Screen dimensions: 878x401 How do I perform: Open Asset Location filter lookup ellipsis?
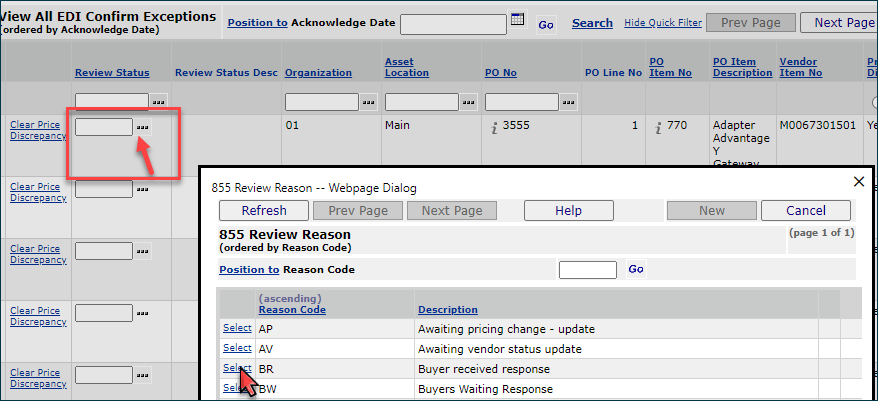pos(468,101)
